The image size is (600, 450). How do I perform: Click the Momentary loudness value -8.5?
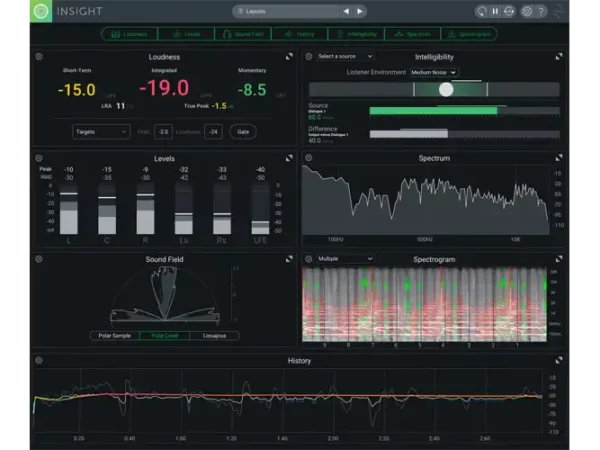pos(252,90)
